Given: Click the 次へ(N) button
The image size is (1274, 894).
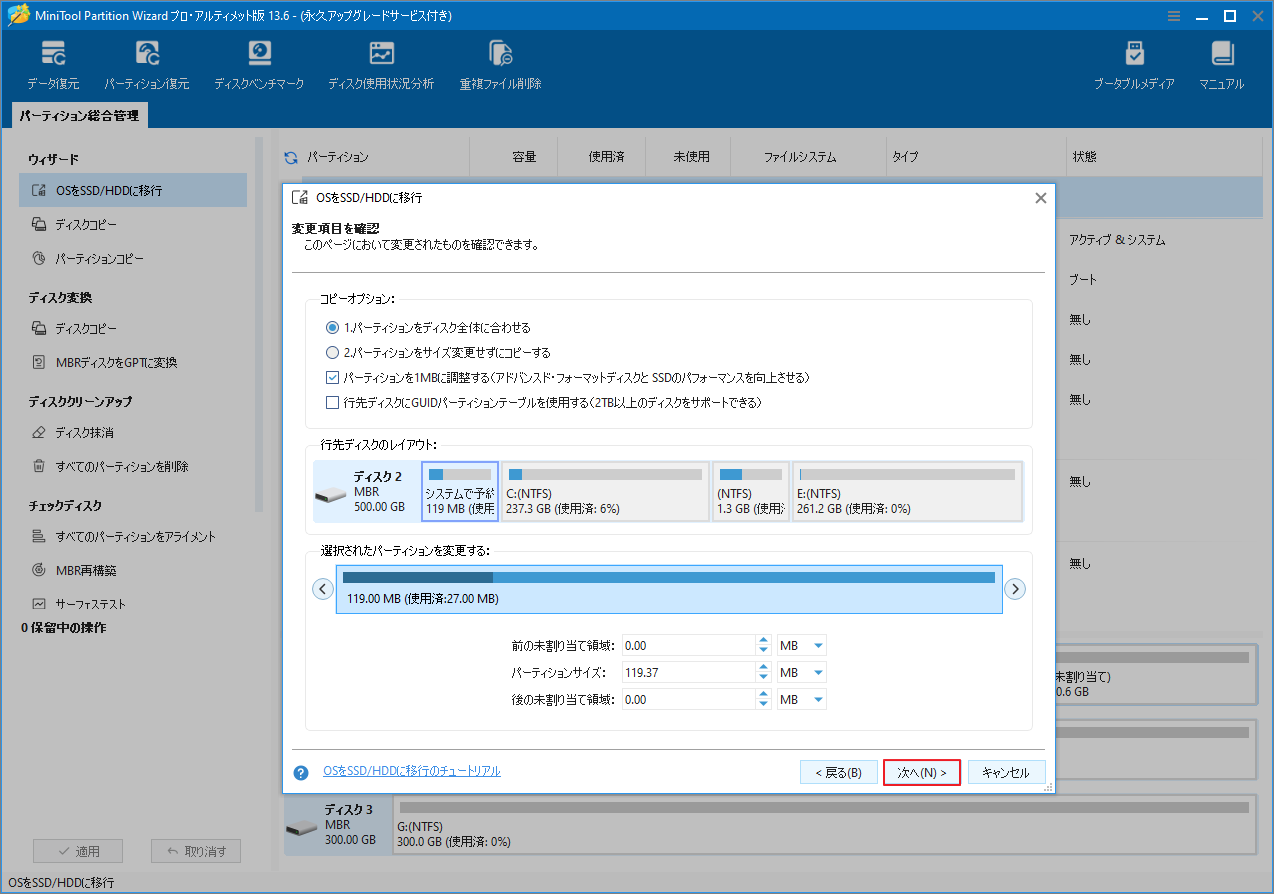Looking at the screenshot, I should [x=921, y=771].
